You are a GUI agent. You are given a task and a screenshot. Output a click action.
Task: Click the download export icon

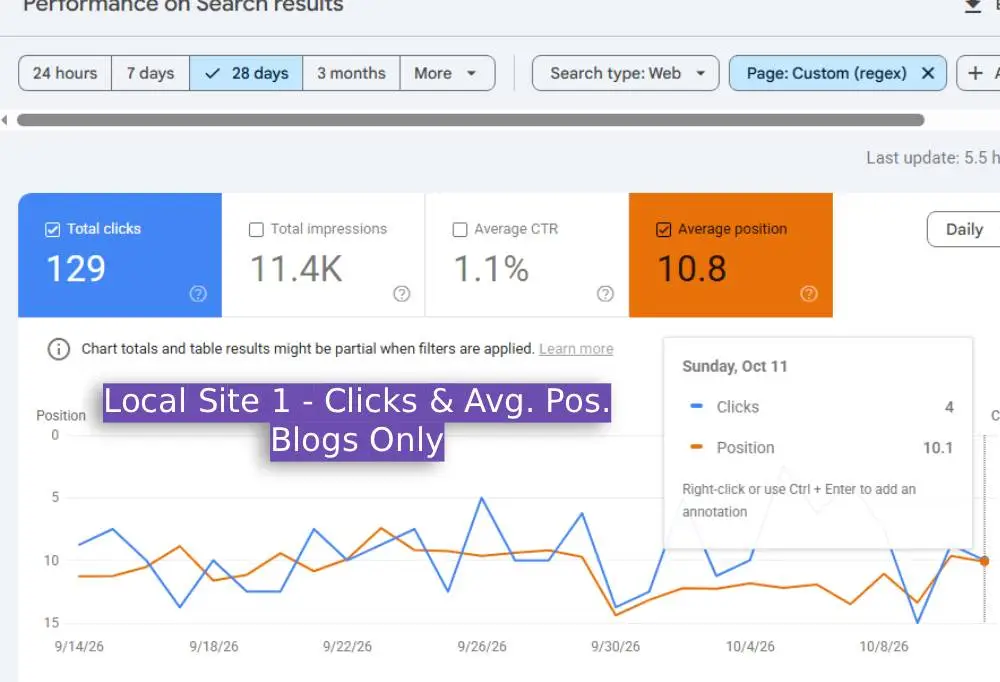click(x=973, y=6)
